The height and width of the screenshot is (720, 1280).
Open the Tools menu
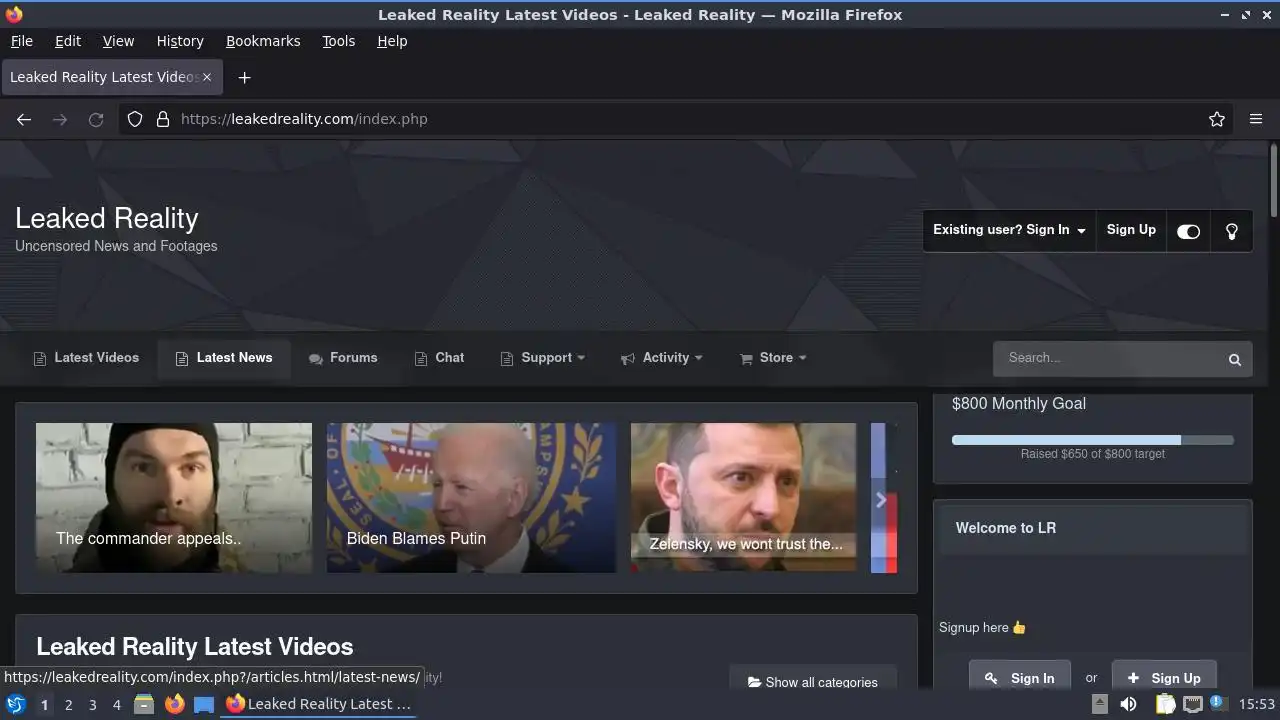pos(338,41)
